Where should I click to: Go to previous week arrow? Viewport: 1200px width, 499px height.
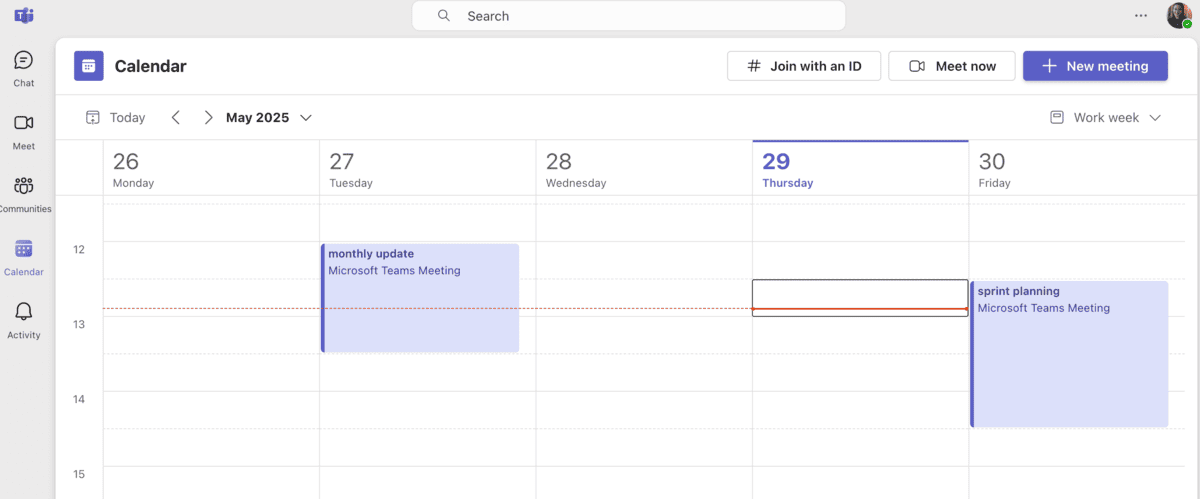pos(176,118)
